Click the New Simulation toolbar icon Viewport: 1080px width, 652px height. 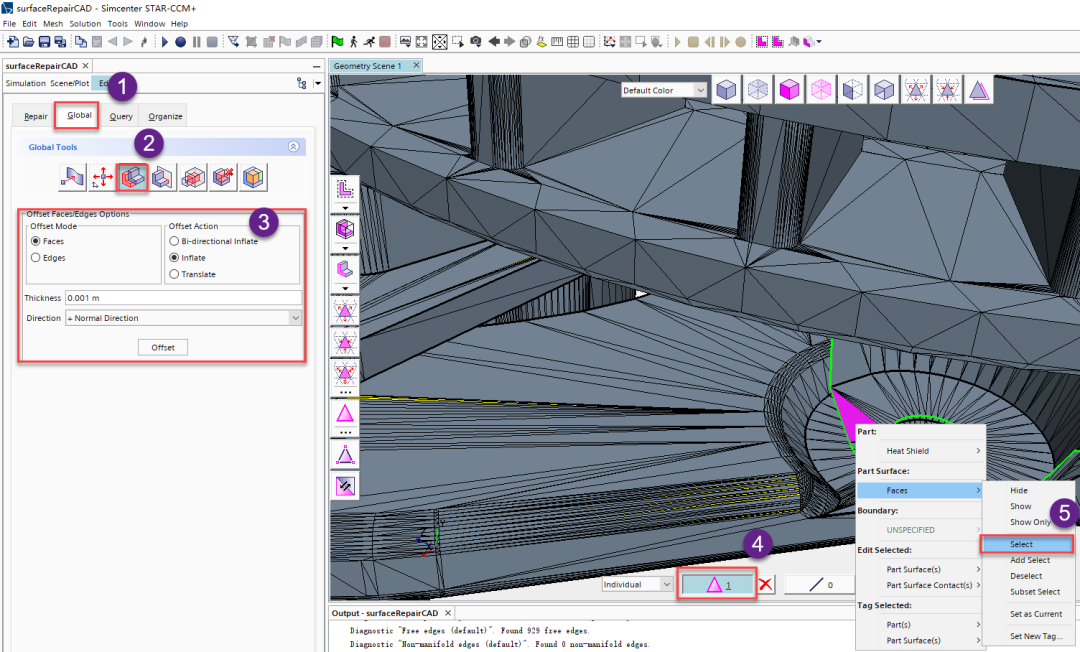click(x=12, y=42)
